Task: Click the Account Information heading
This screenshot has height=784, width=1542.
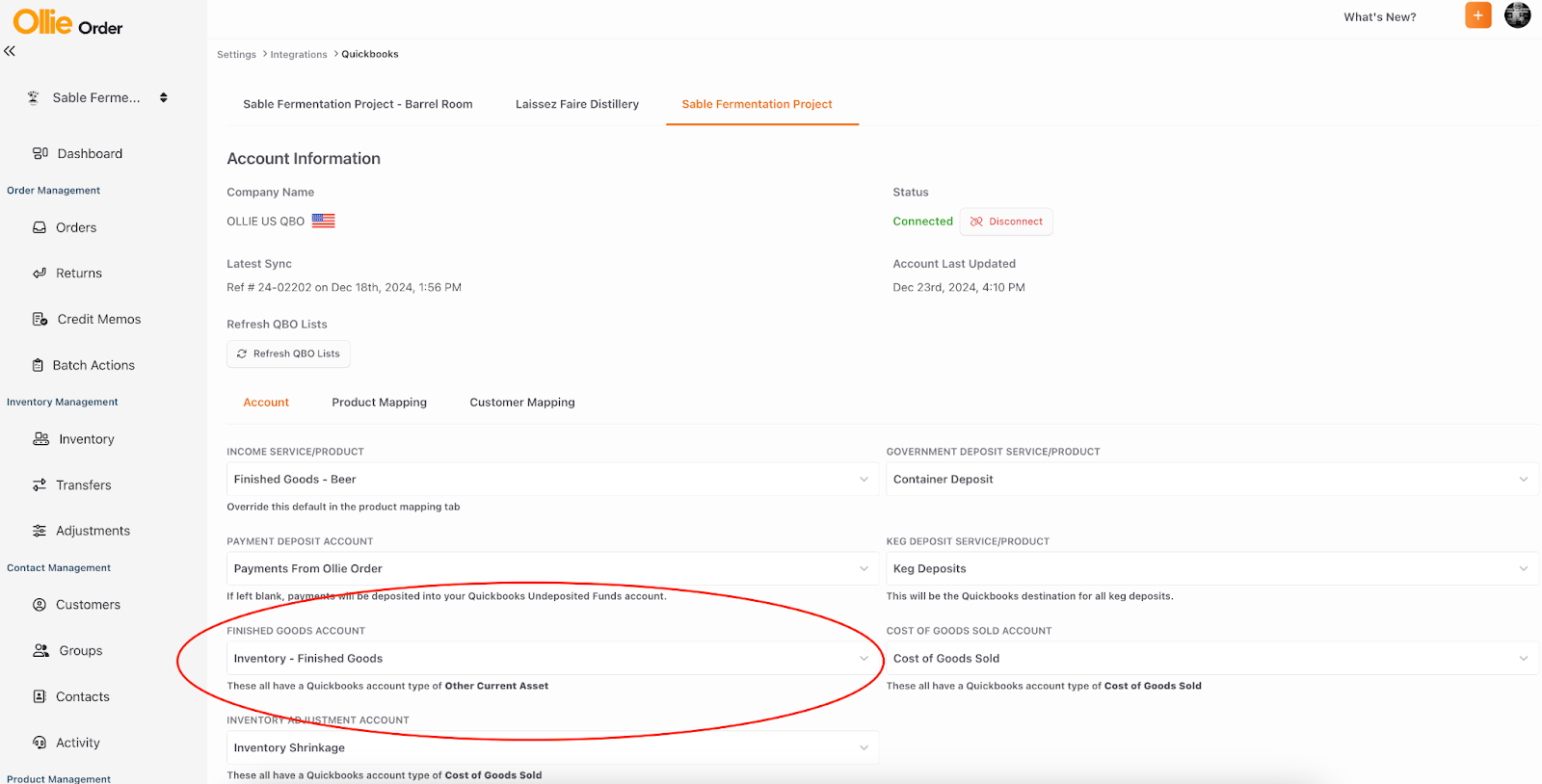Action: (x=304, y=159)
